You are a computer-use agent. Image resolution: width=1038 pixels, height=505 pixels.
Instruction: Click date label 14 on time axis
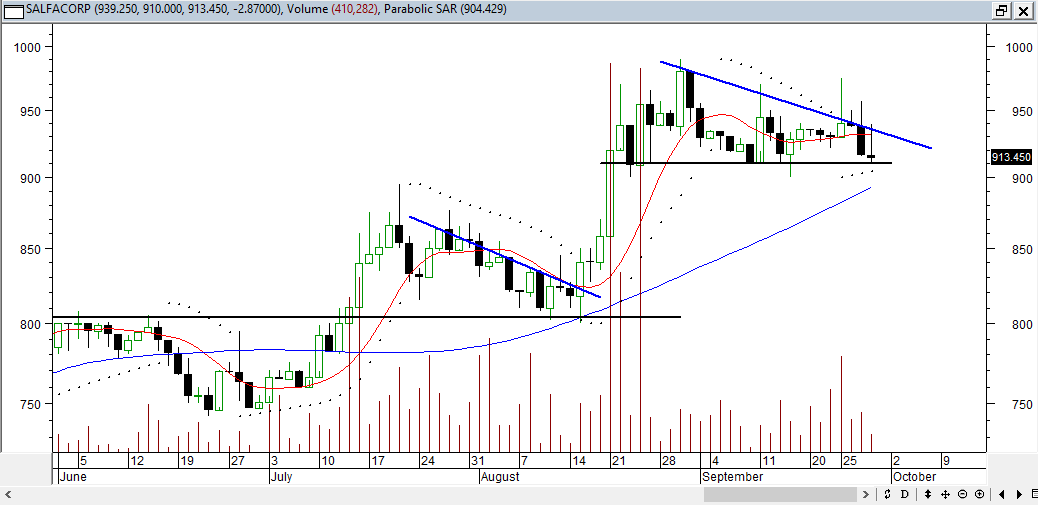579,461
